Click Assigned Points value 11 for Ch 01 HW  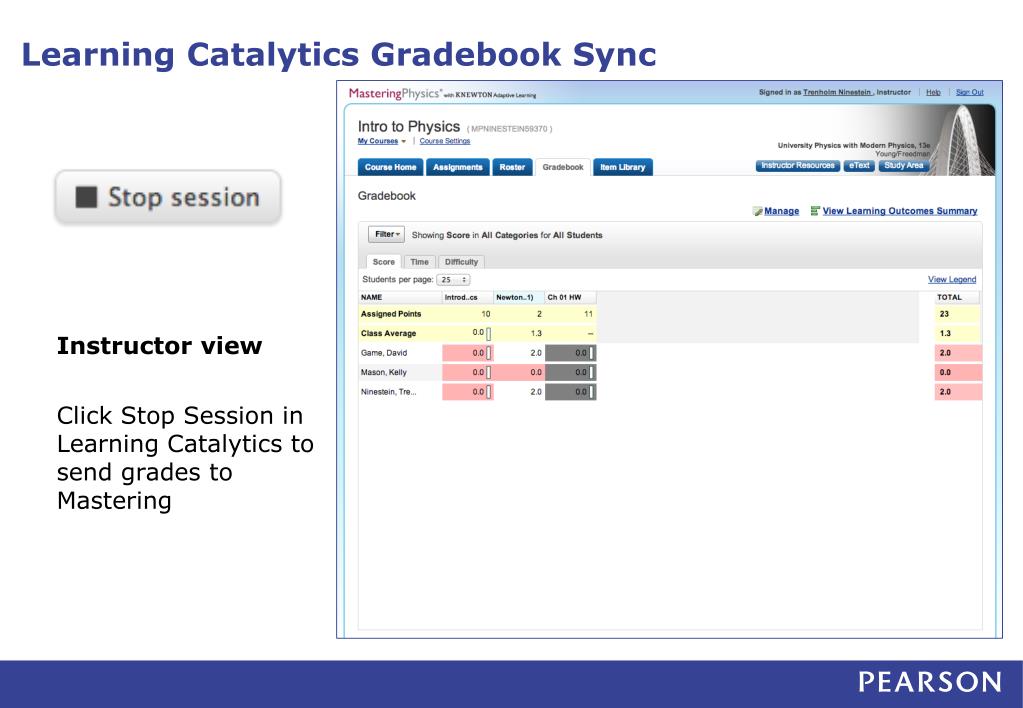pyautogui.click(x=588, y=314)
